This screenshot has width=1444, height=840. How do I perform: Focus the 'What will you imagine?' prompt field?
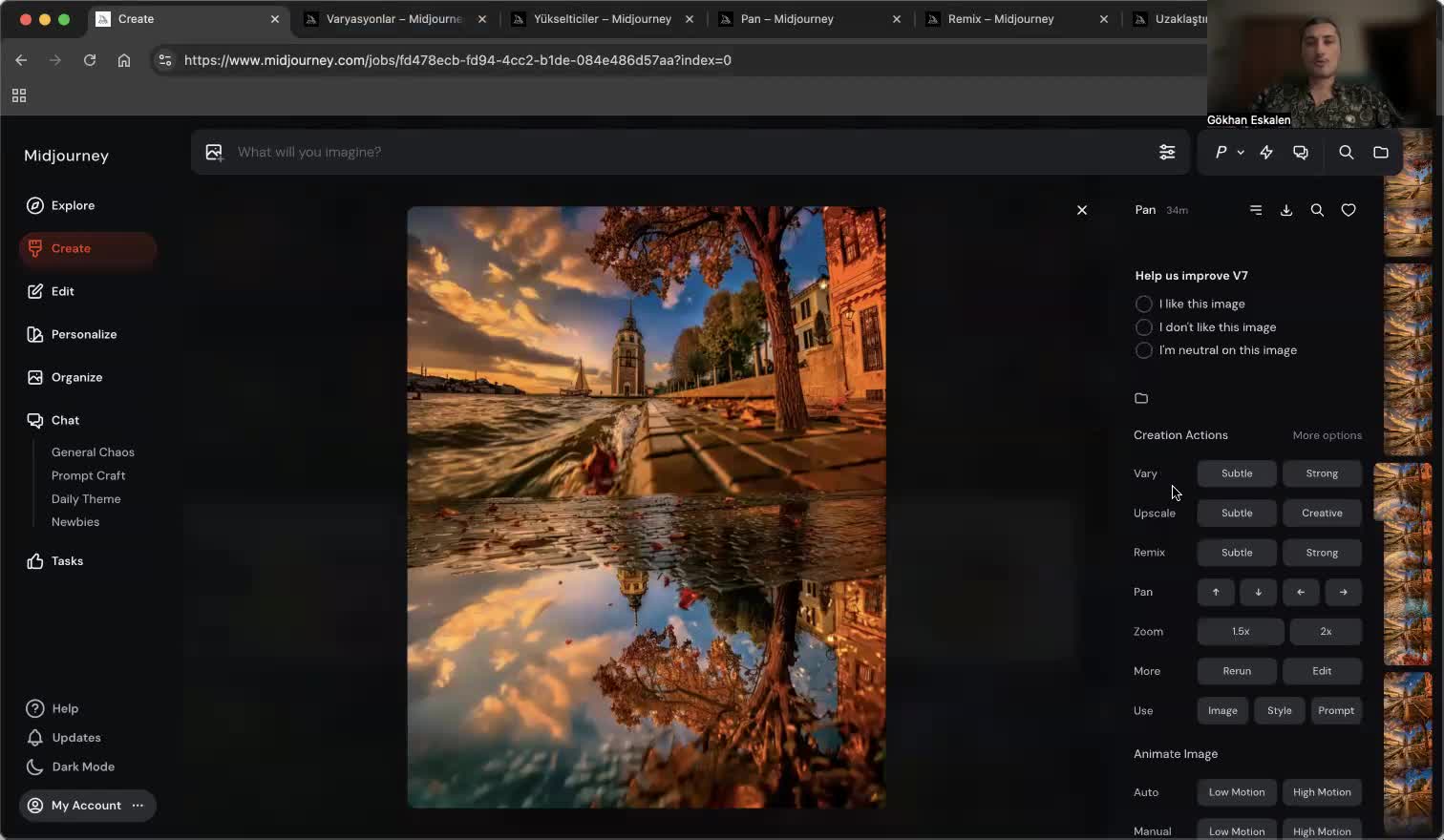(x=688, y=152)
